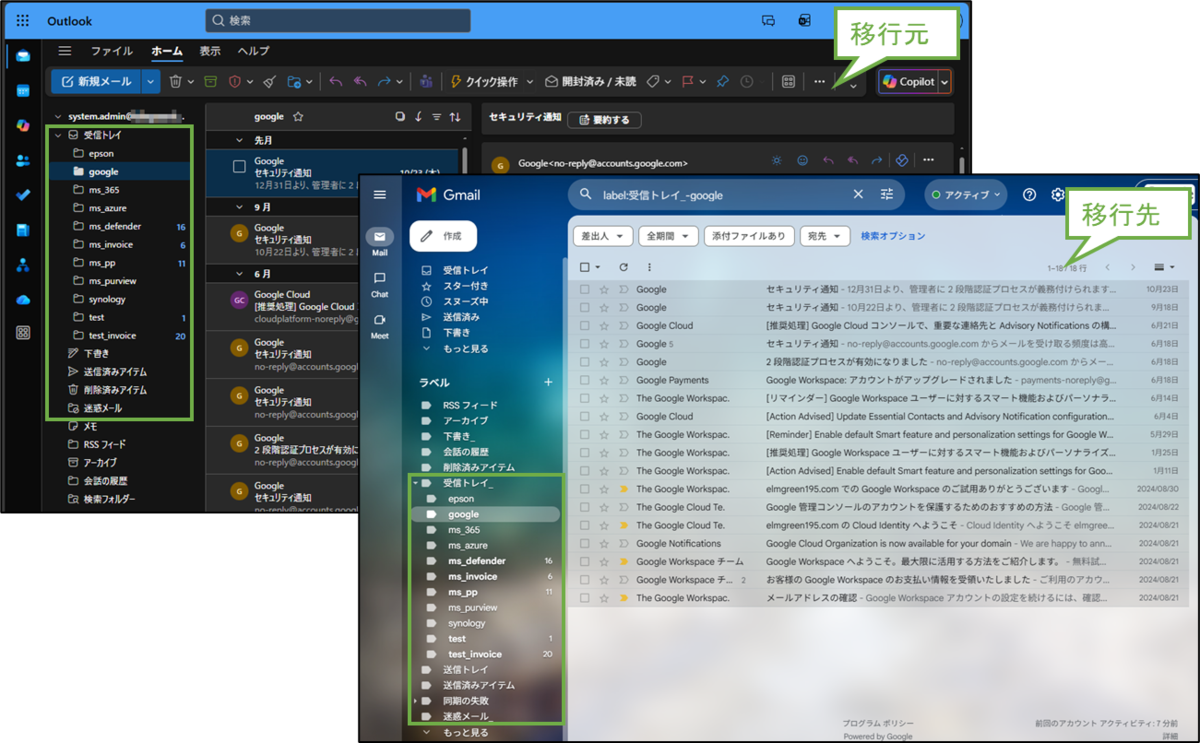
Task: Select ms_defender folder in Outlook
Action: click(119, 226)
